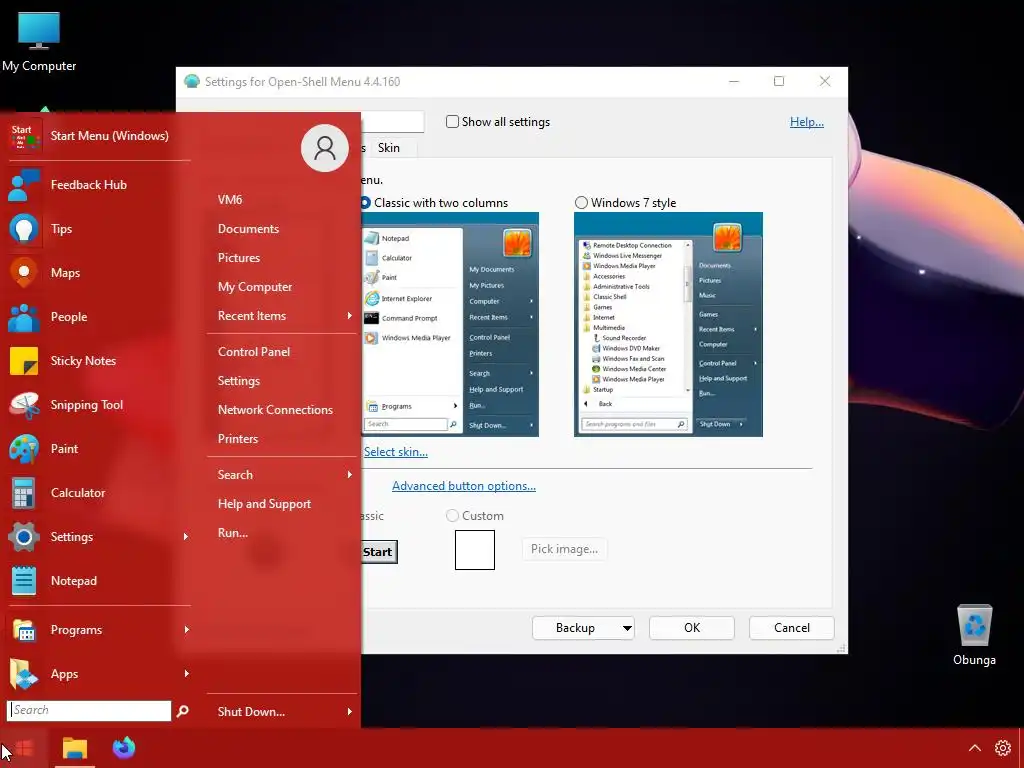The height and width of the screenshot is (768, 1024).
Task: Open the Help... link
Action: pos(807,121)
